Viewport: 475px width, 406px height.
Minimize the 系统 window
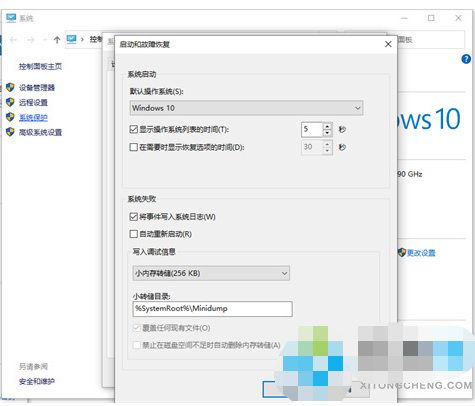point(404,18)
